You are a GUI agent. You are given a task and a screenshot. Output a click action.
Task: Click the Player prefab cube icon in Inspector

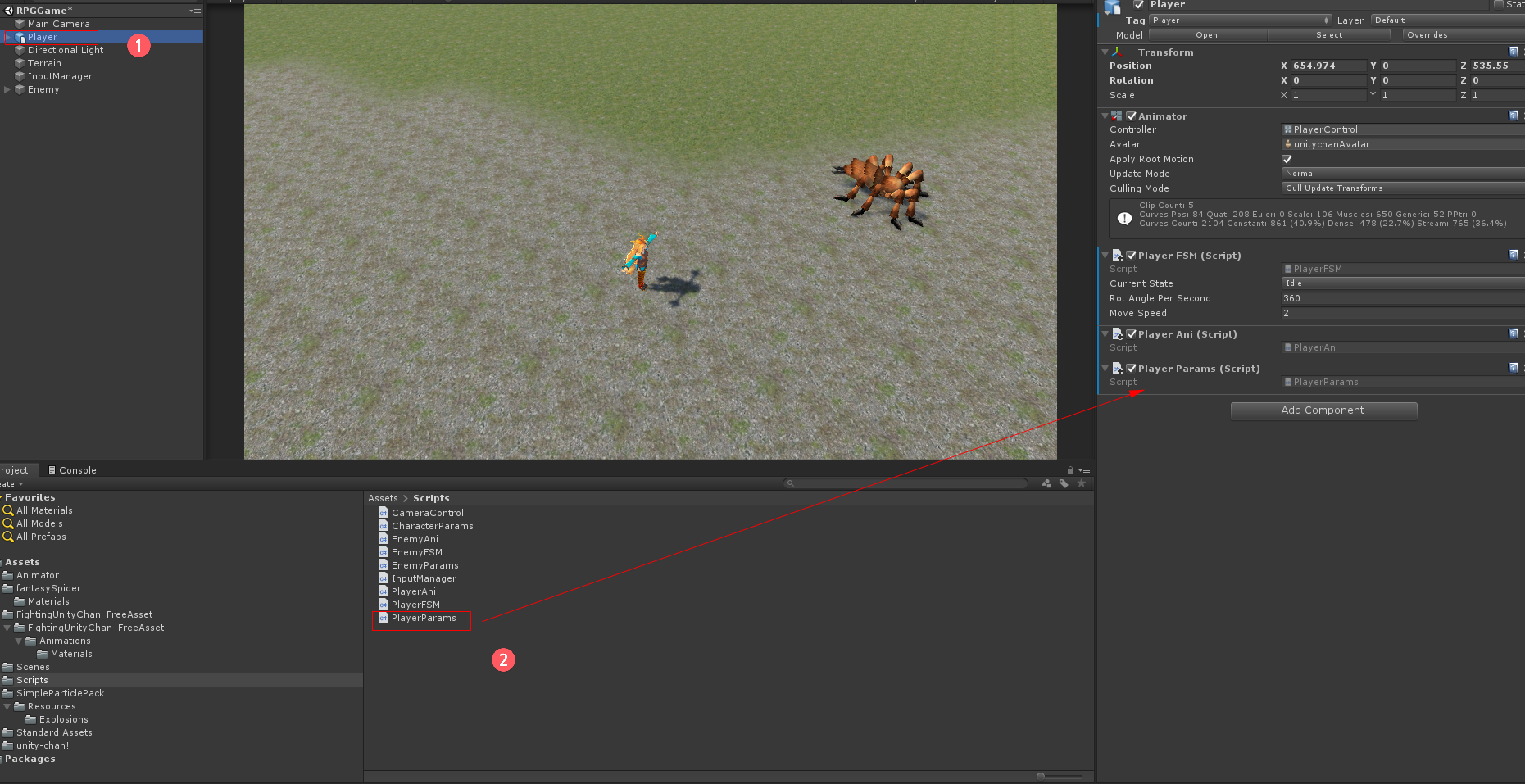point(1112,7)
